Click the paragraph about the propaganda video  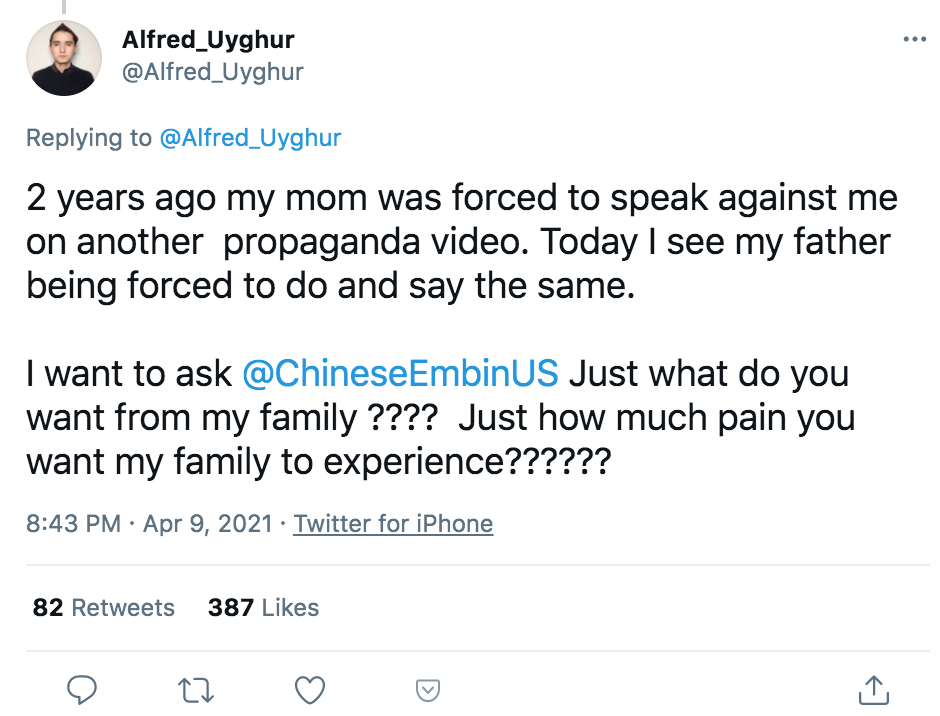(462, 242)
